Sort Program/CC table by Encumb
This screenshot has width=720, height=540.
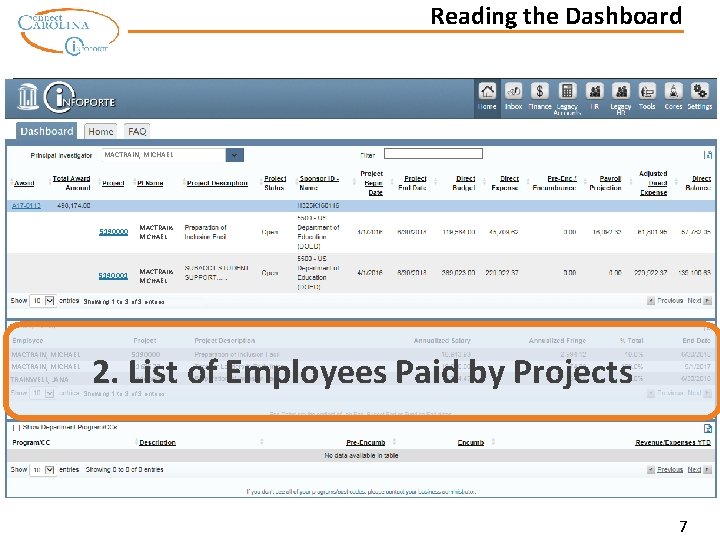(471, 442)
